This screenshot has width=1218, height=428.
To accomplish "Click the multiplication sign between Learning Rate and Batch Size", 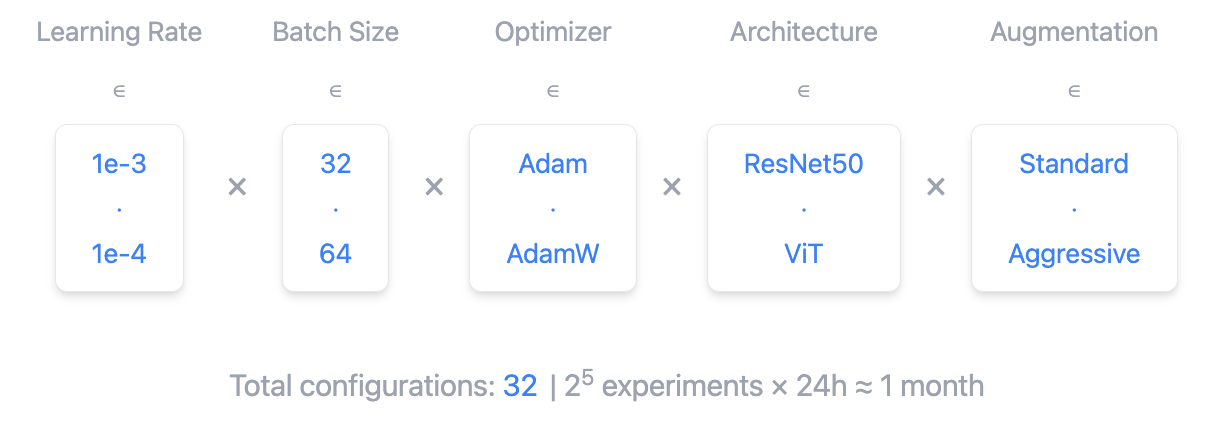I will (237, 187).
